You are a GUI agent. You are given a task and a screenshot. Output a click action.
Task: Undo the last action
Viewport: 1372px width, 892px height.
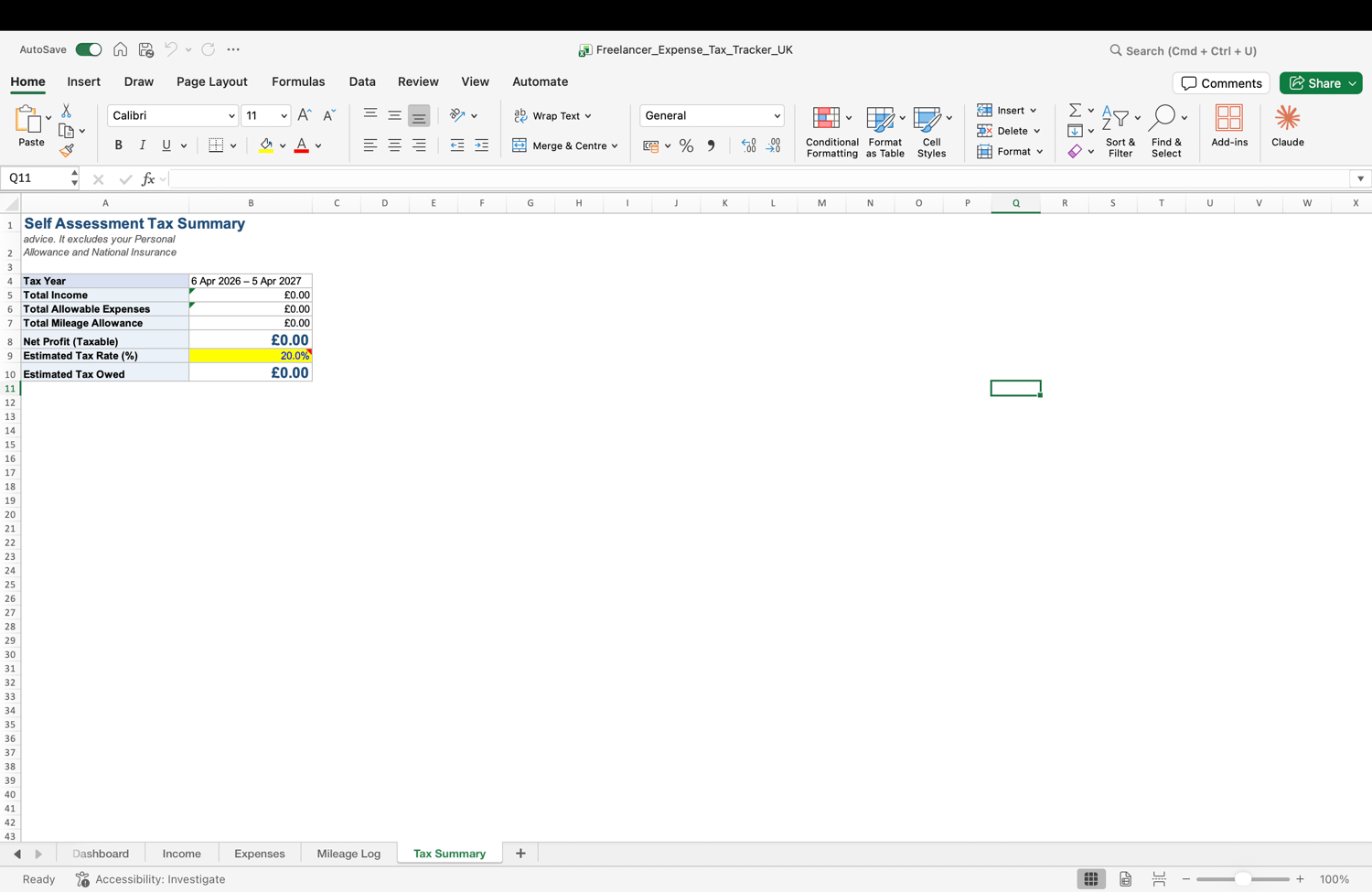[x=171, y=49]
